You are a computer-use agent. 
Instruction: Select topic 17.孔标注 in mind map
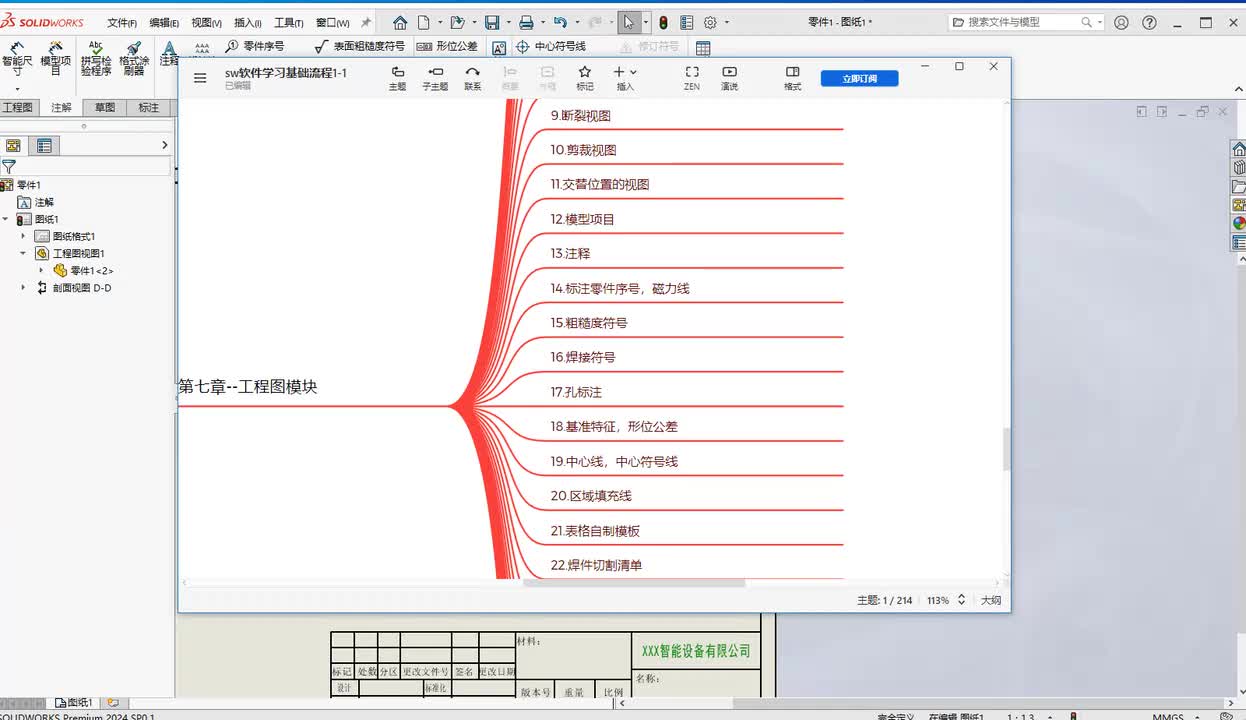(x=576, y=392)
